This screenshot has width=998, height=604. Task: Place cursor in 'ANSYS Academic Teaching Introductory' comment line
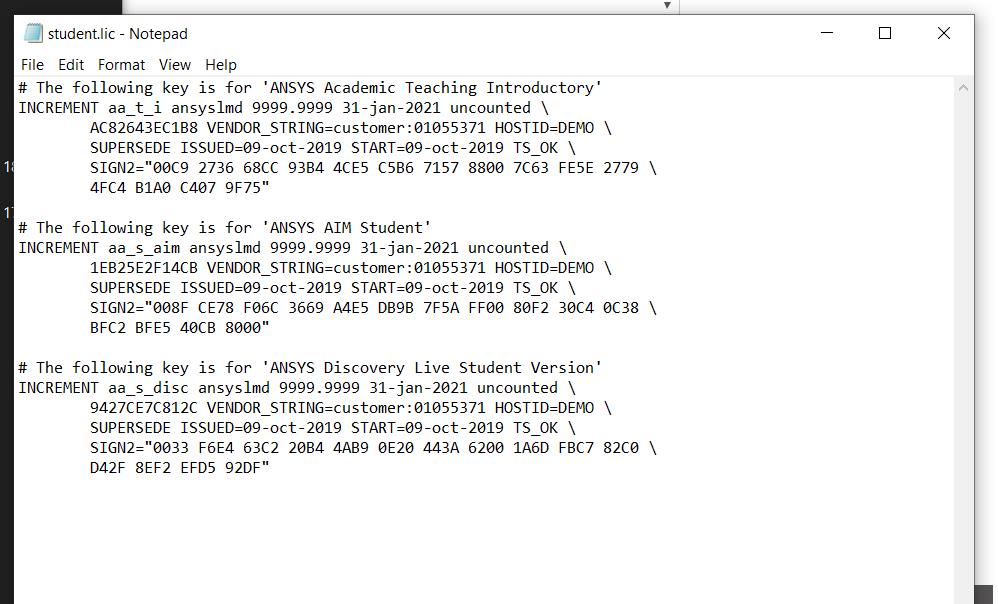point(310,88)
